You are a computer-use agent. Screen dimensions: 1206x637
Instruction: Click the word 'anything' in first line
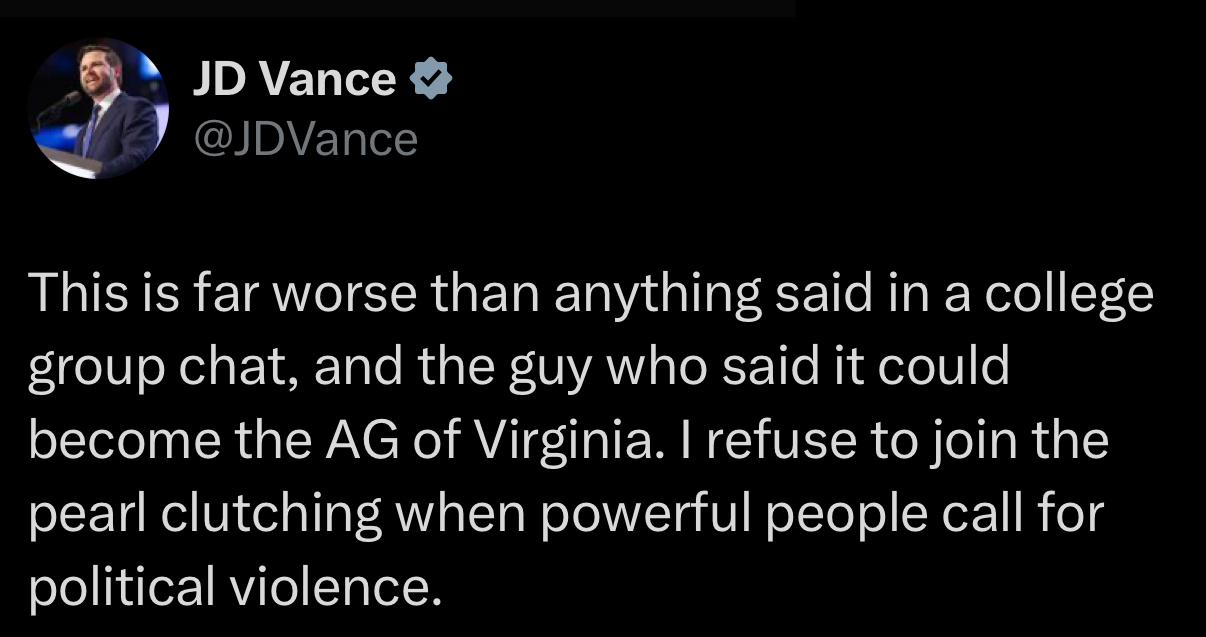[x=625, y=296]
